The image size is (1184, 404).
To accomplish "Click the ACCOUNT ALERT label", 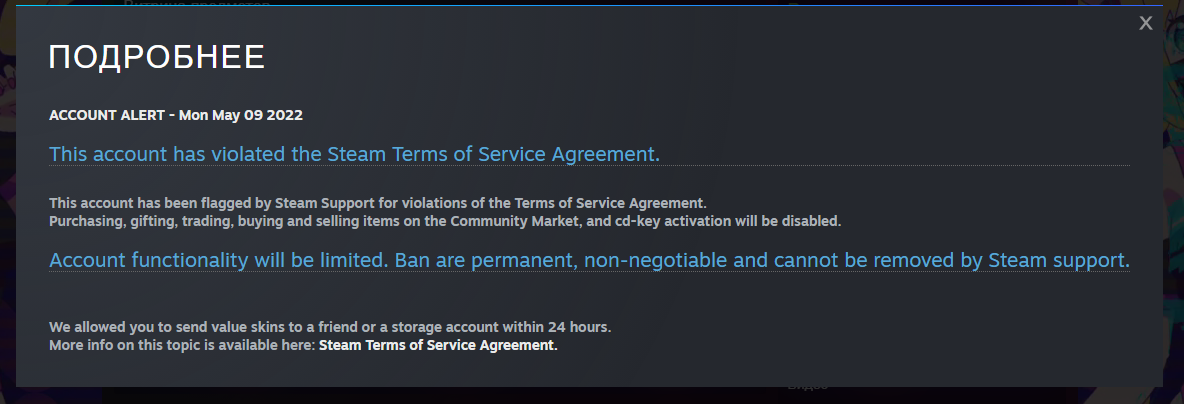I will pos(107,115).
